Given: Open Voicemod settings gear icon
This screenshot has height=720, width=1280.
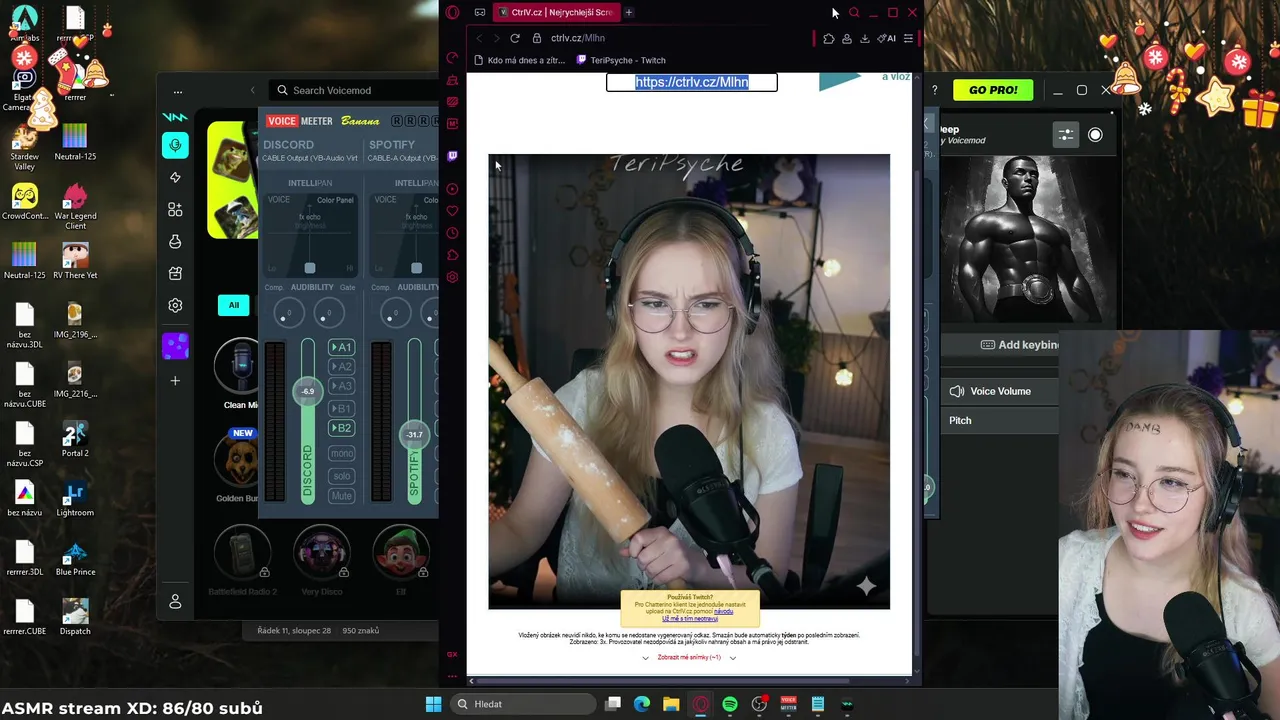Looking at the screenshot, I should (x=175, y=305).
